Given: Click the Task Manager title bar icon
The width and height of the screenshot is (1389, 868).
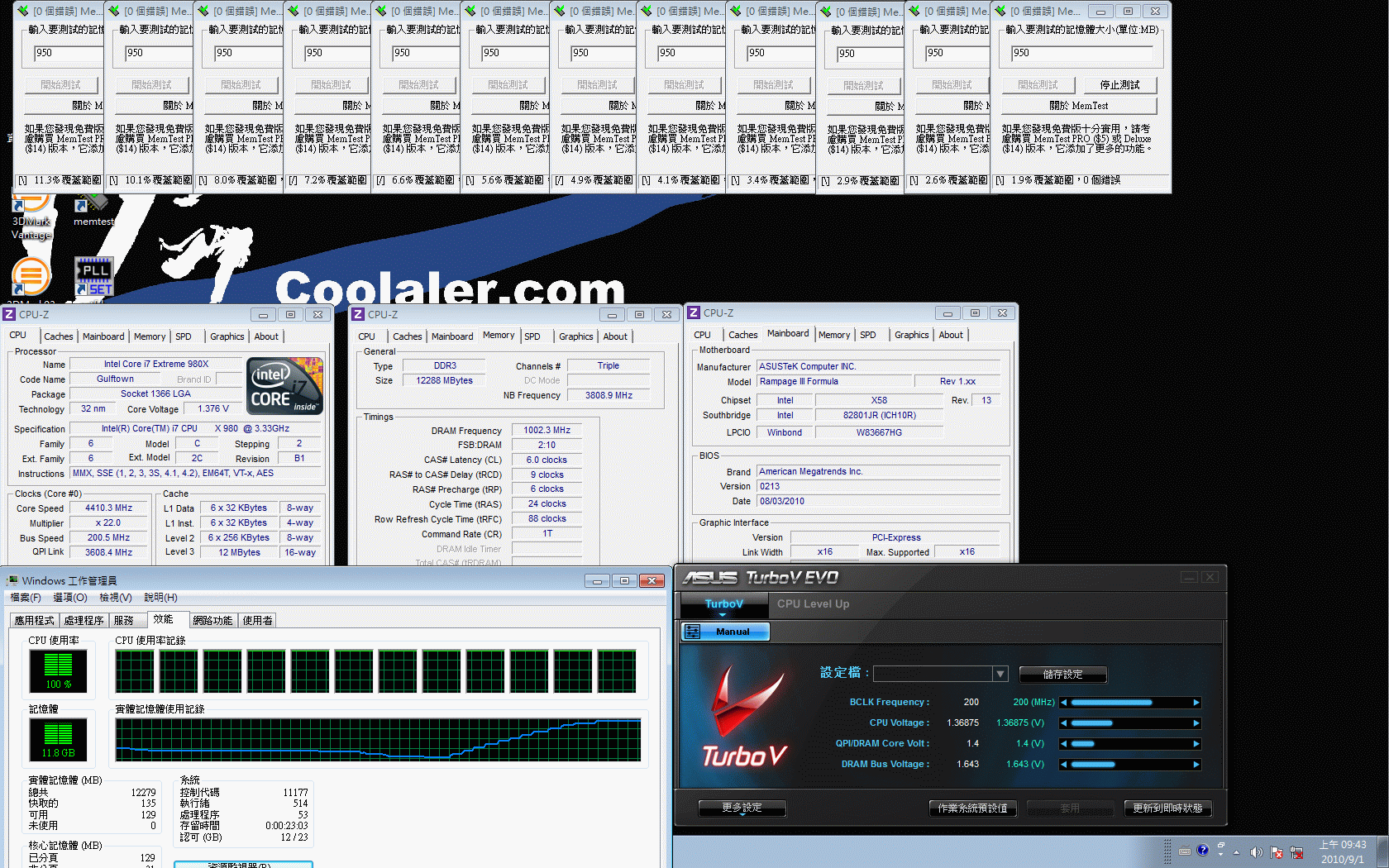Looking at the screenshot, I should coord(12,580).
